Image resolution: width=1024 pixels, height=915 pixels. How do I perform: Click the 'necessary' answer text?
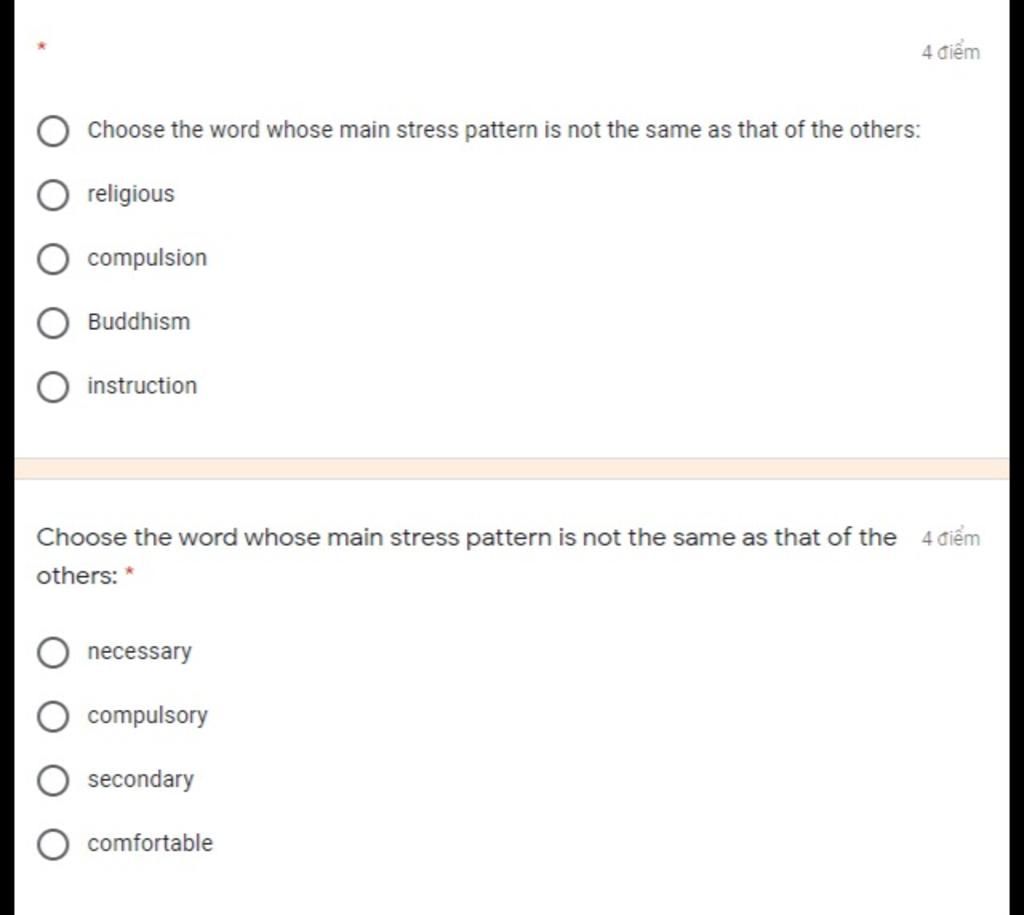click(x=140, y=652)
